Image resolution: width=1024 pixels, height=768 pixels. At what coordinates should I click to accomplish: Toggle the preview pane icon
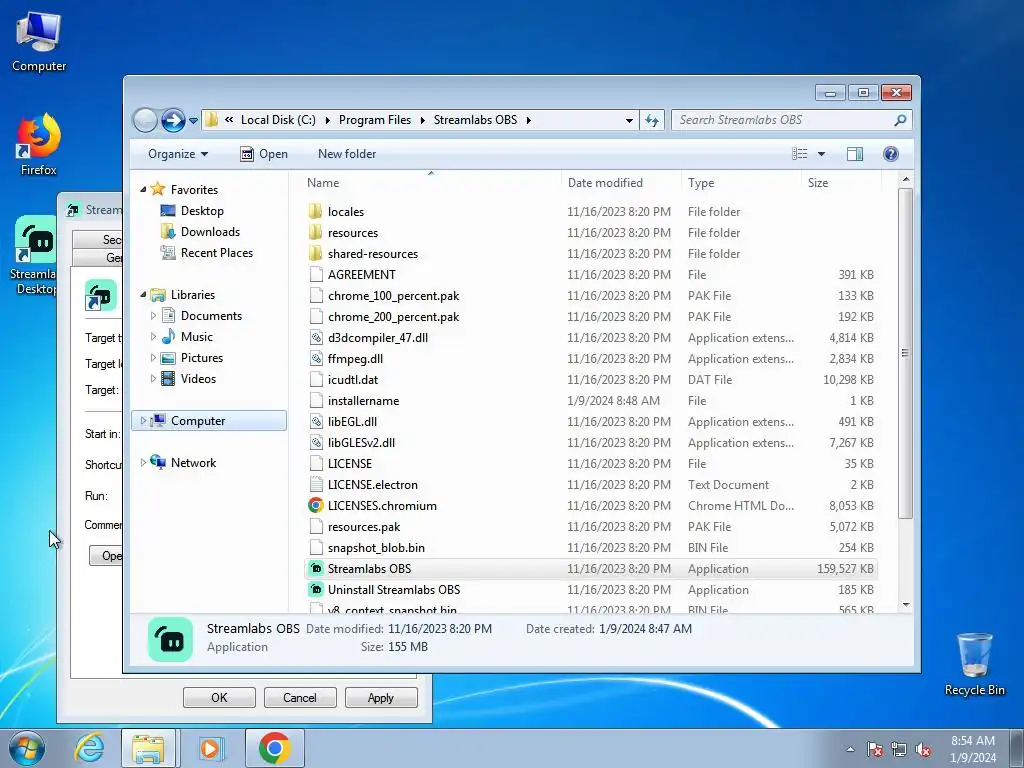(x=855, y=154)
